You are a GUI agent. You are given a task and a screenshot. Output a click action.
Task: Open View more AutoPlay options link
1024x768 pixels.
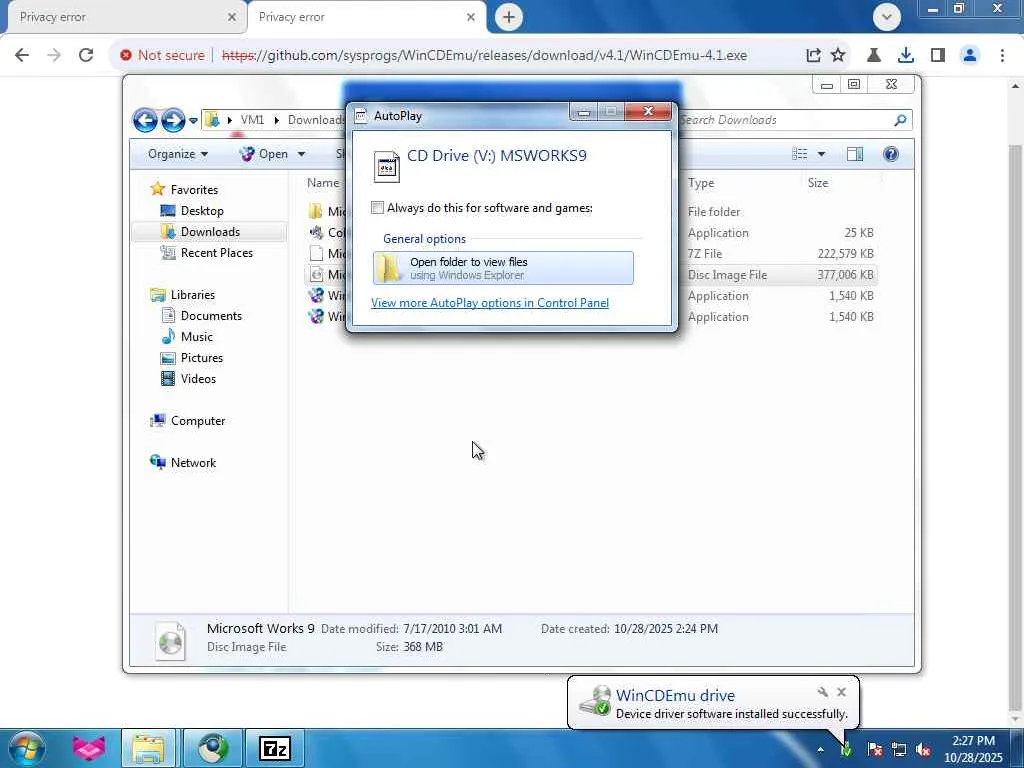coord(490,303)
